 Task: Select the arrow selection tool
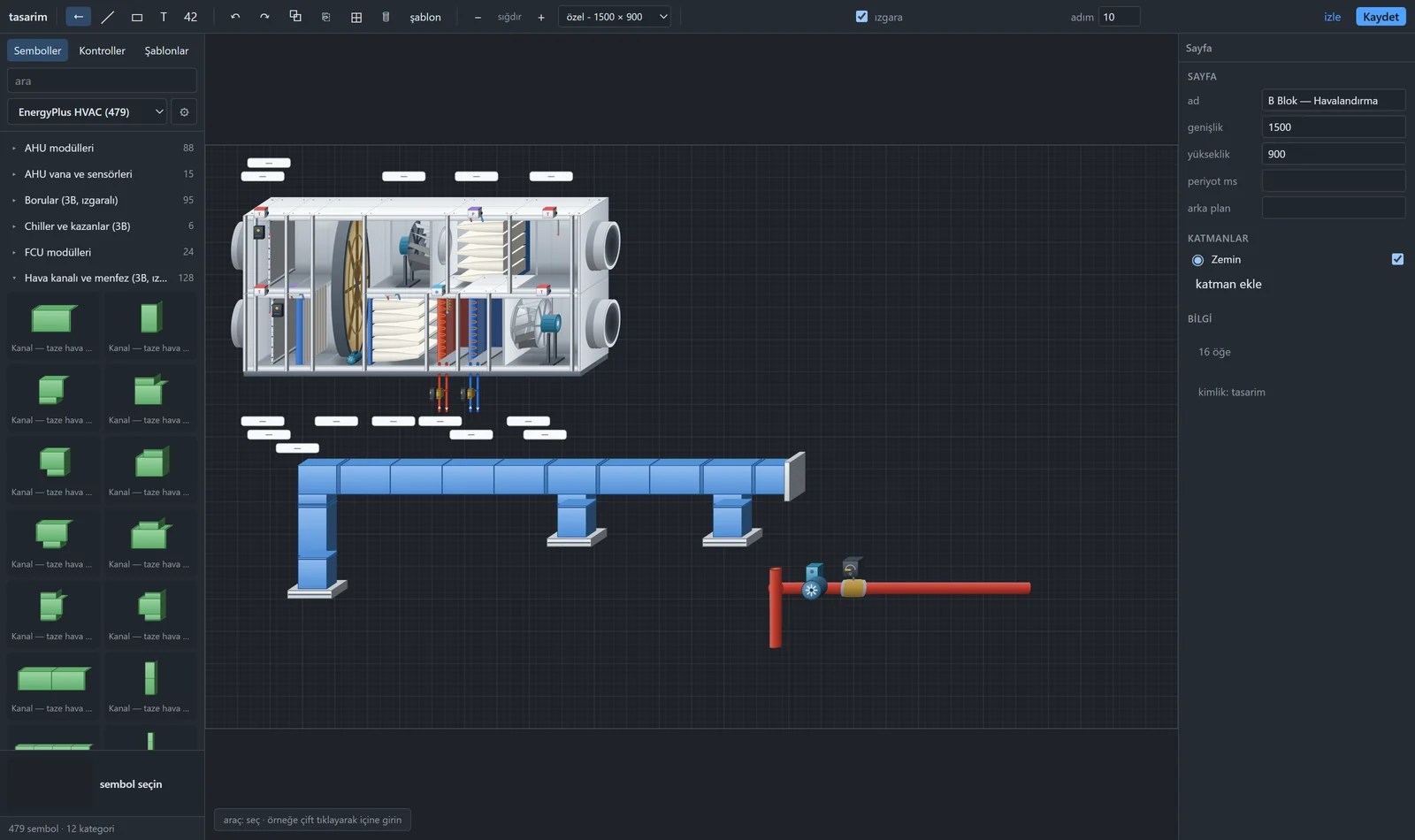coord(79,17)
